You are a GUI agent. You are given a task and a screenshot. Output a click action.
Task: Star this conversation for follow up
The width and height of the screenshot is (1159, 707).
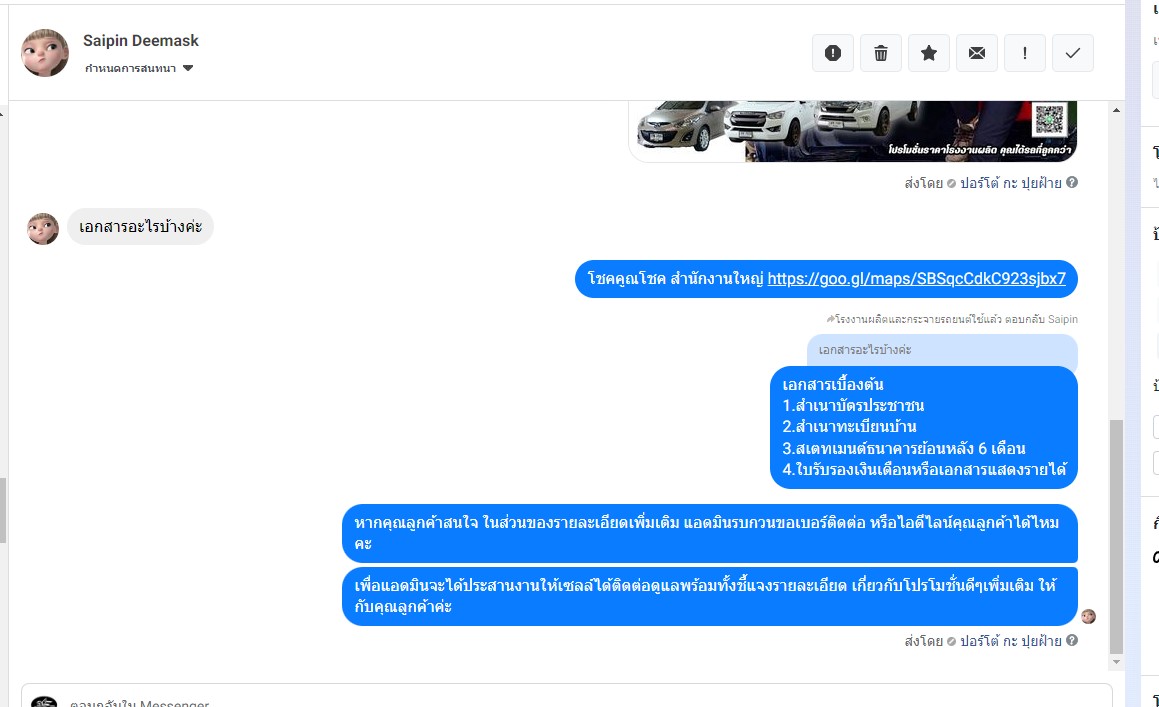point(928,53)
